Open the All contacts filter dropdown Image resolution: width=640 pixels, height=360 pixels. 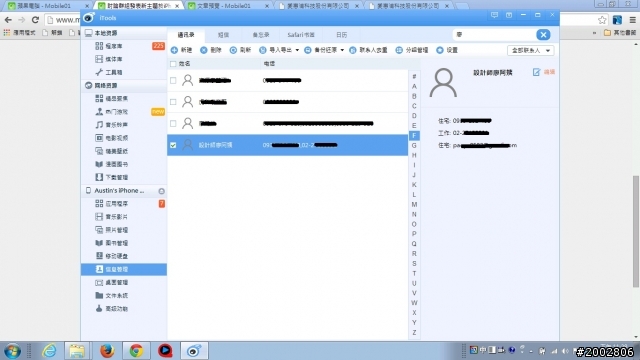(531, 50)
